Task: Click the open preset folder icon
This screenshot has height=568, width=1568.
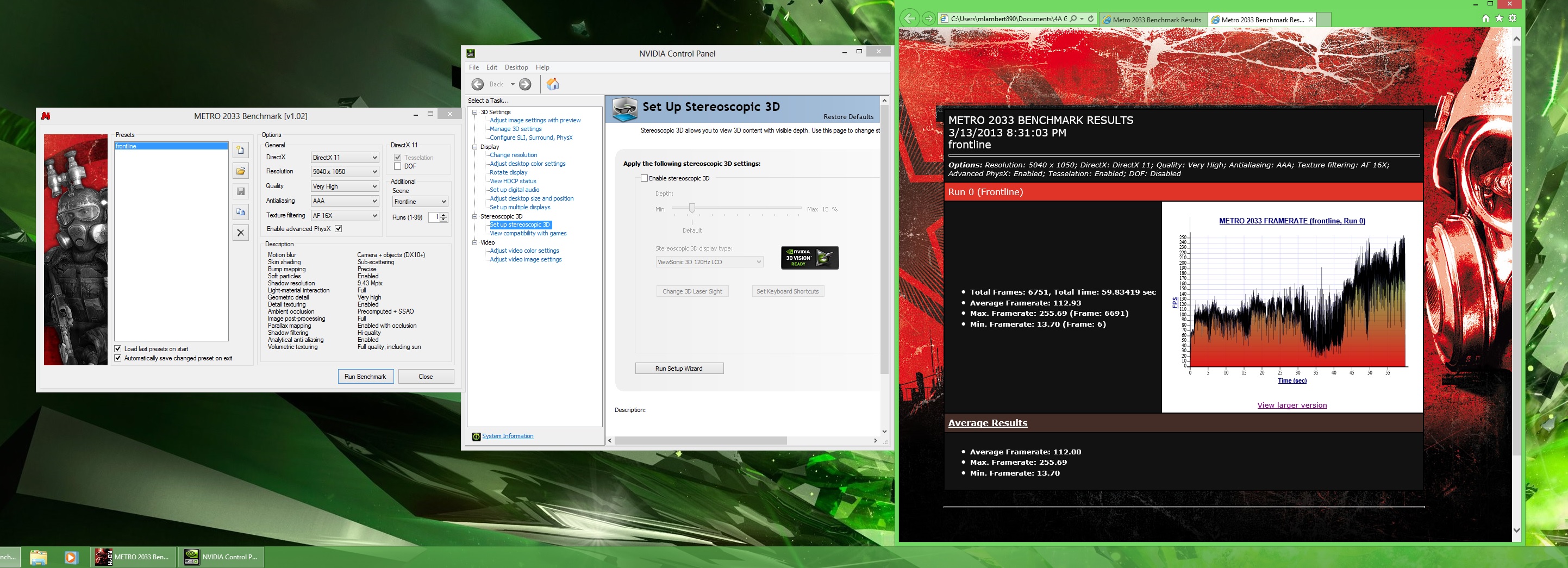Action: click(x=240, y=171)
